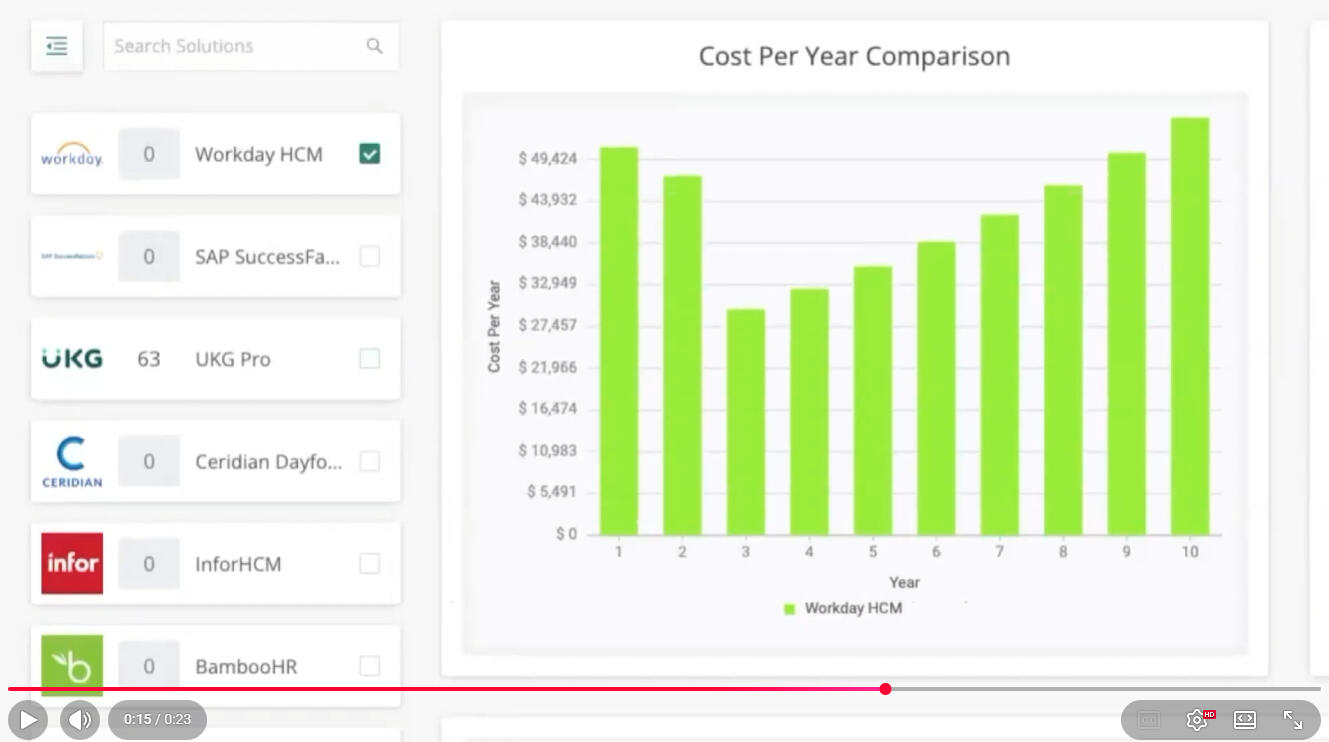Click the SAP SuccessFactors logo
Image resolution: width=1329 pixels, height=742 pixels.
point(72,256)
